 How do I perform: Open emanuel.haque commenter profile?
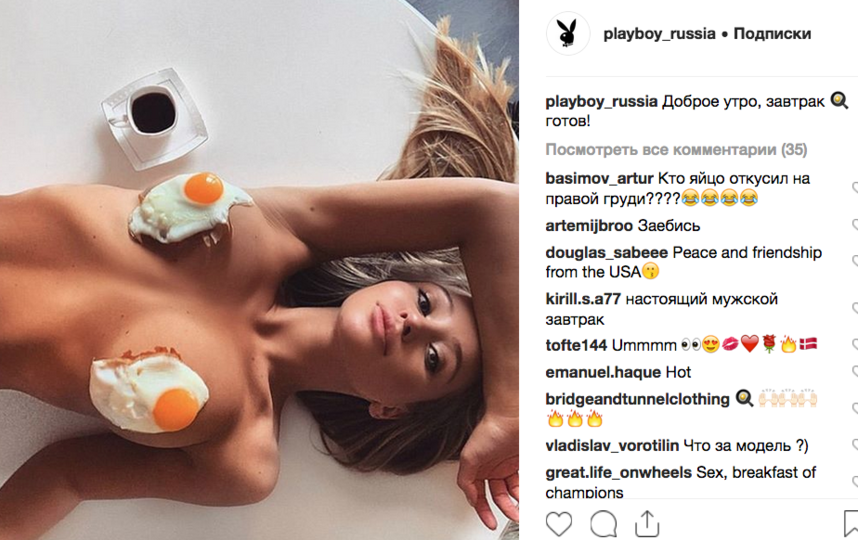(x=603, y=373)
